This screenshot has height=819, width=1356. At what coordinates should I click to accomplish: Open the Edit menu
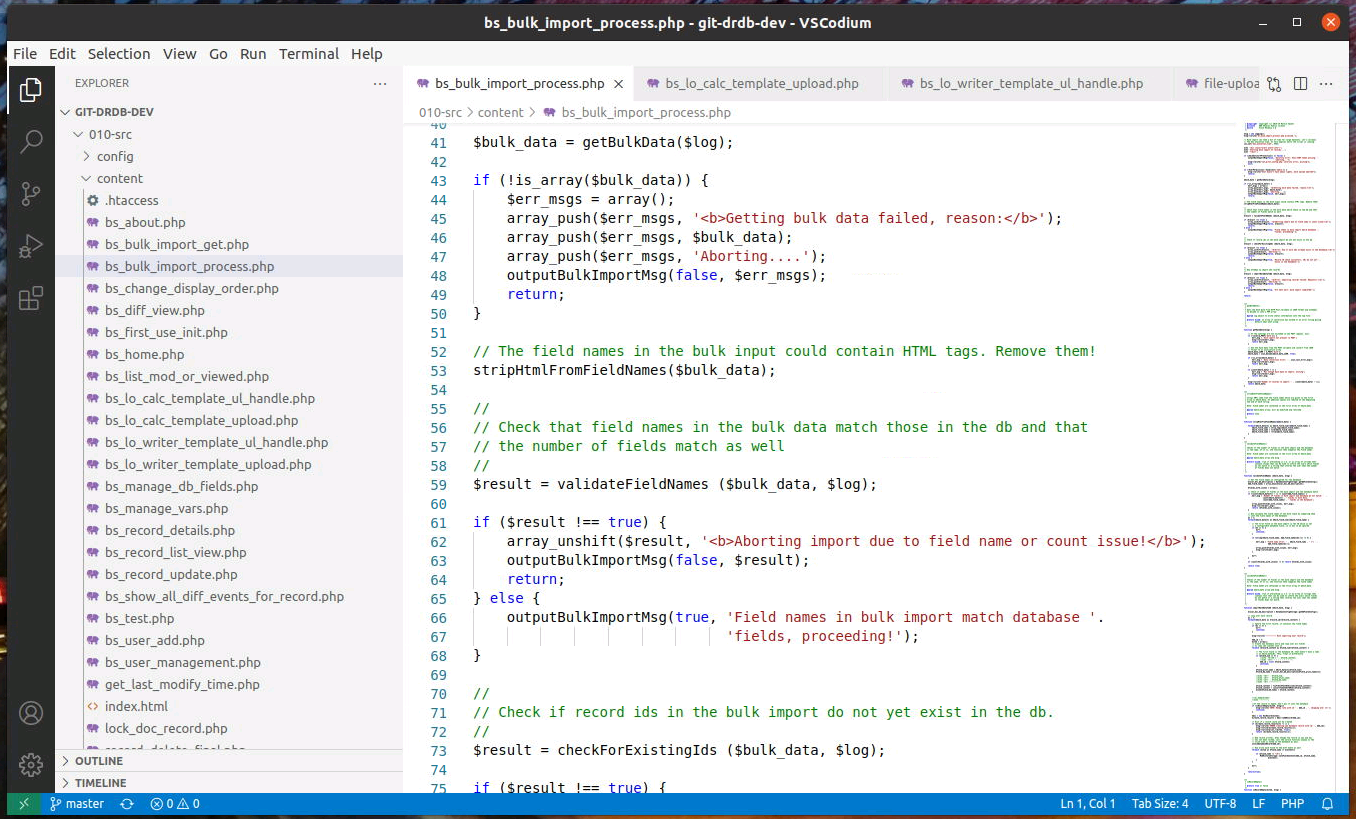[62, 54]
